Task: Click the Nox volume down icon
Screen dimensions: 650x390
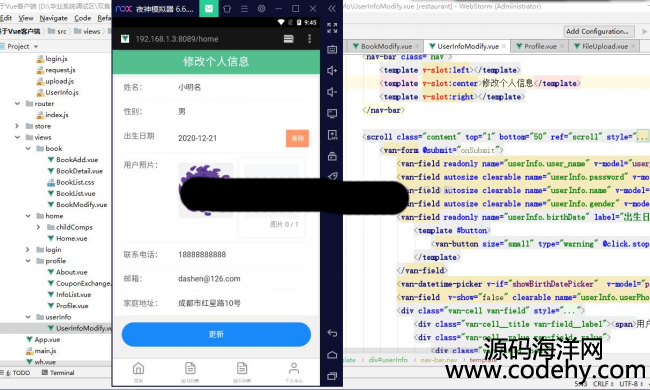Action: [332, 92]
